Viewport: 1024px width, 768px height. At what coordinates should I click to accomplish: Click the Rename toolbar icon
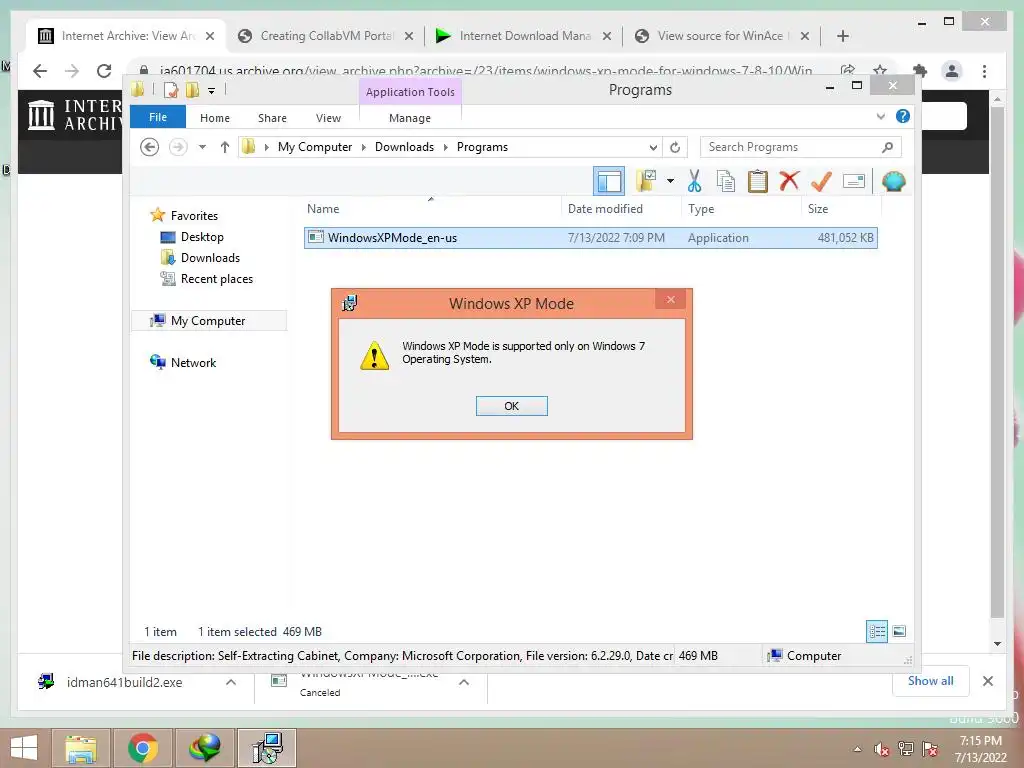854,181
